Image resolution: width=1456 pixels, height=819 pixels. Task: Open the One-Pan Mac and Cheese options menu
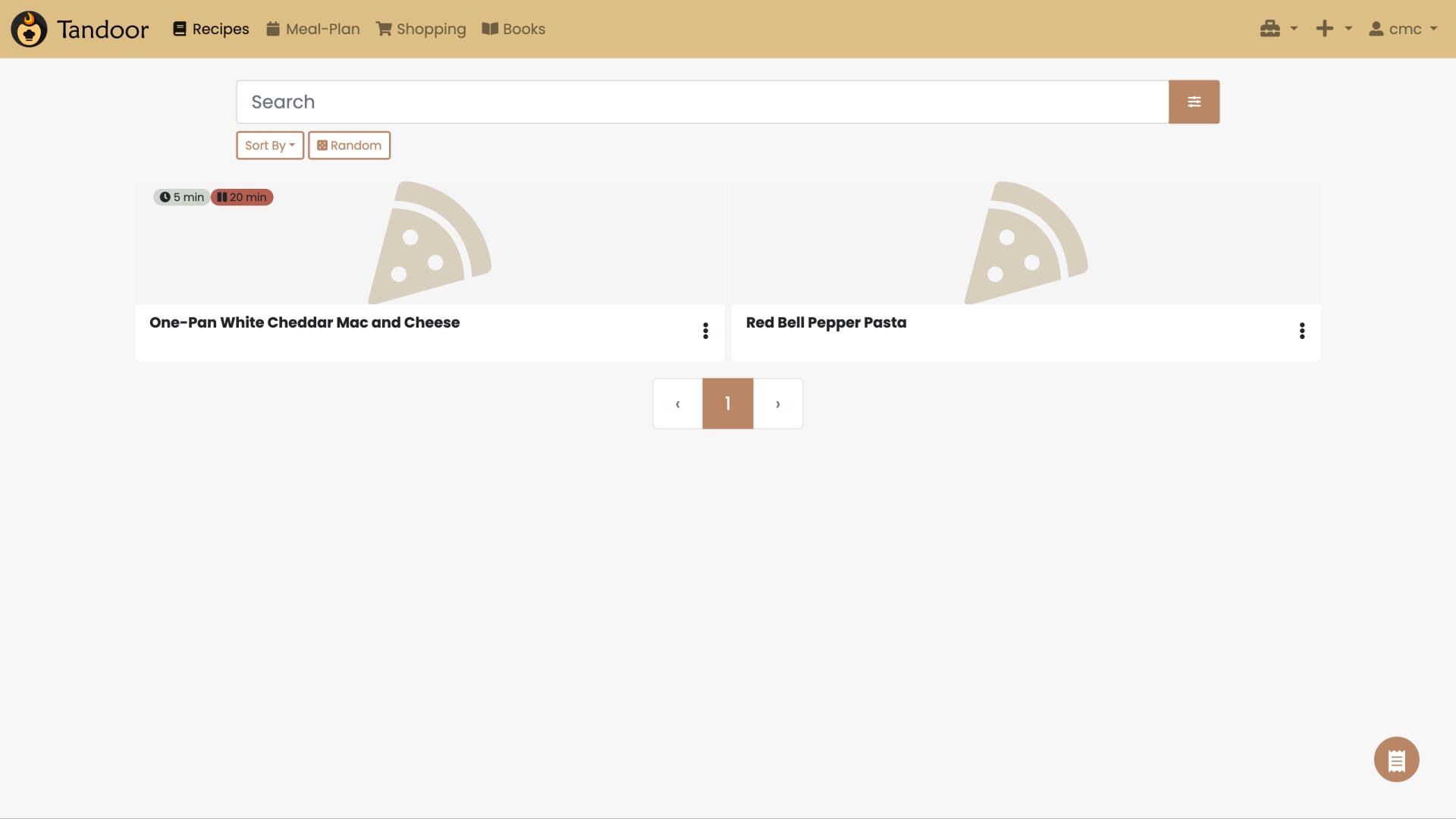705,331
